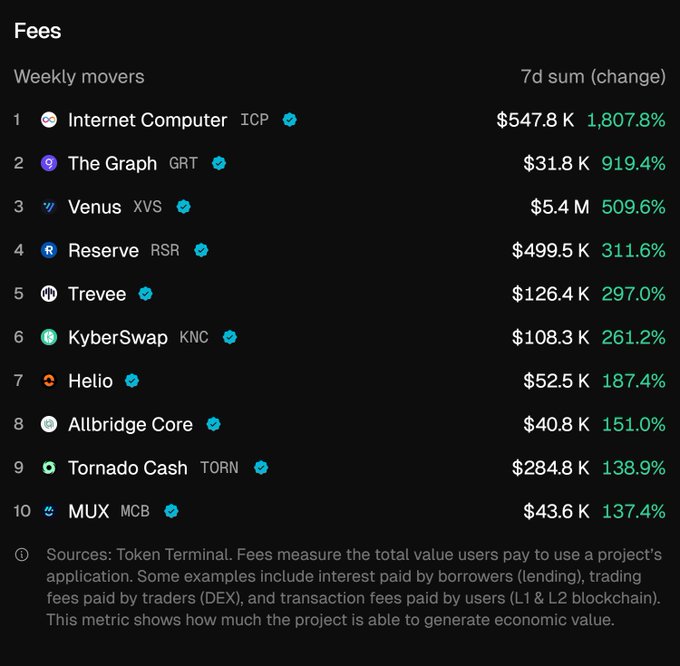This screenshot has width=680, height=666.
Task: Click the Venus $5.4 M fee value
Action: pyautogui.click(x=559, y=207)
